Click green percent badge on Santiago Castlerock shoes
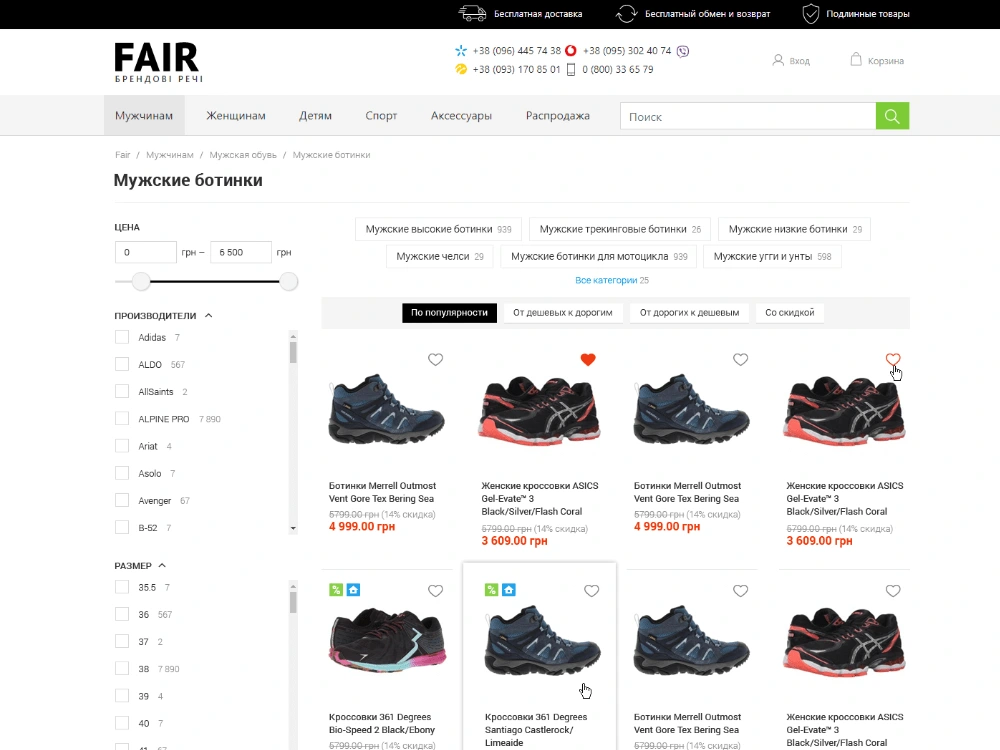 (491, 590)
